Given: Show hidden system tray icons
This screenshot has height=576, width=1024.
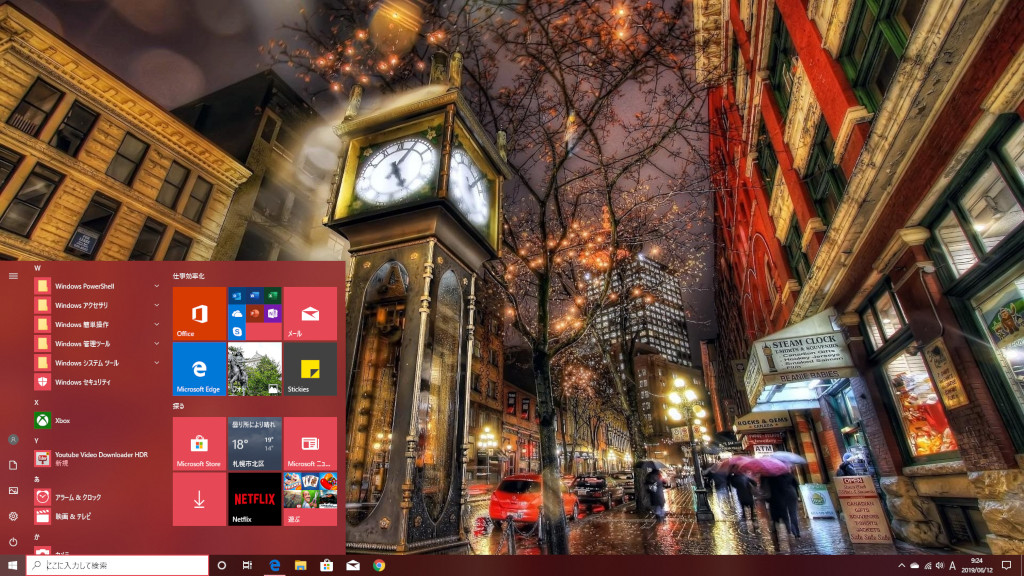Looking at the screenshot, I should tap(902, 566).
